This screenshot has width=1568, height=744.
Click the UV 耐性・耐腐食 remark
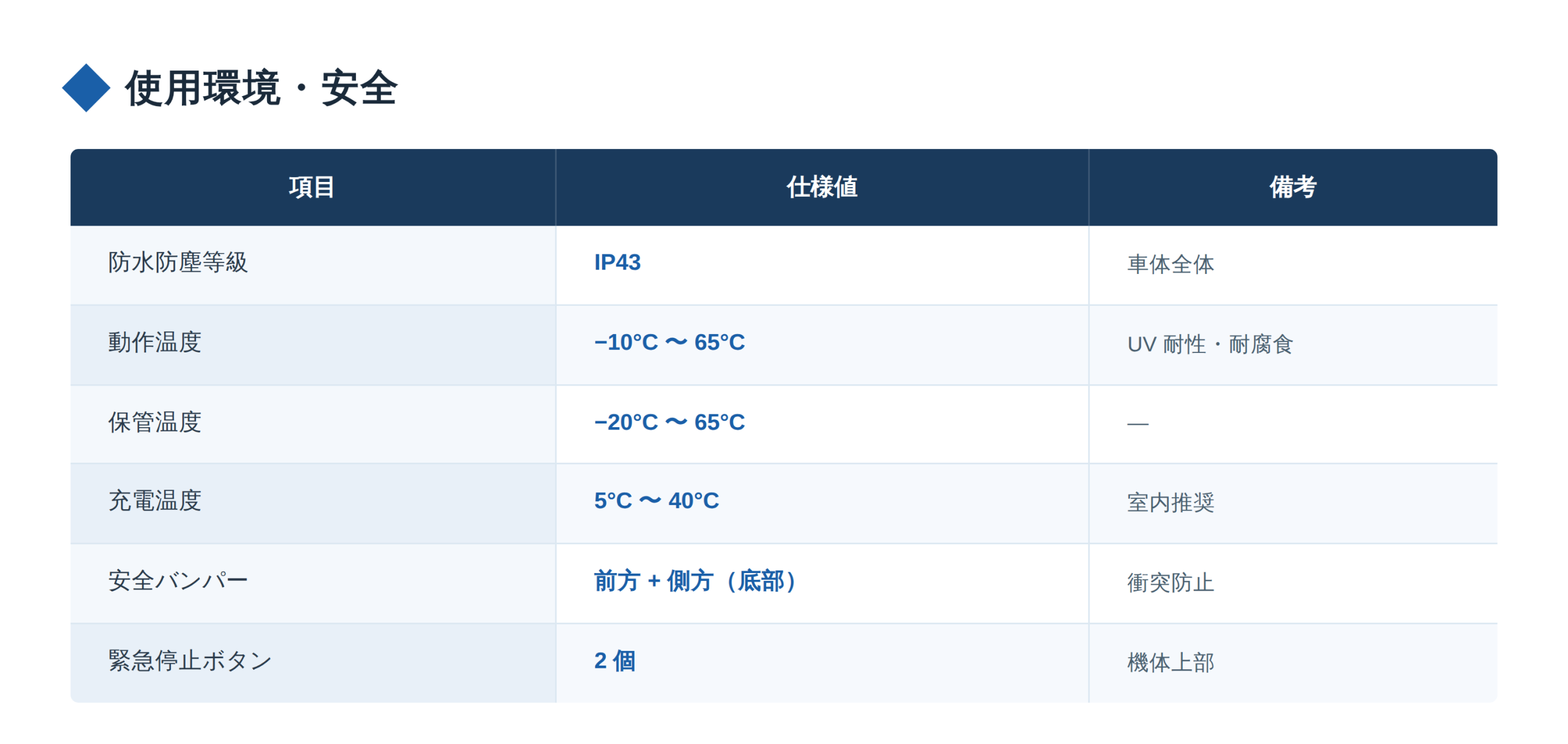pos(1210,344)
